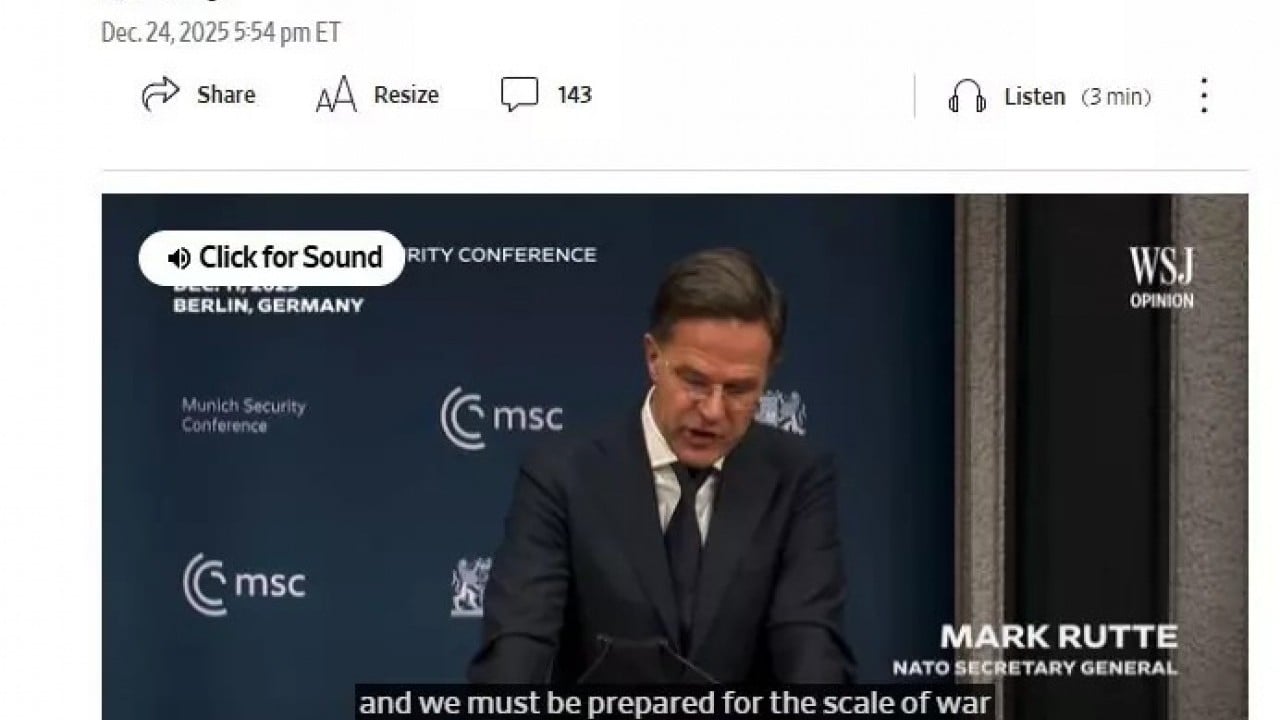Image resolution: width=1280 pixels, height=720 pixels.
Task: Click the Share label
Action: tap(226, 95)
